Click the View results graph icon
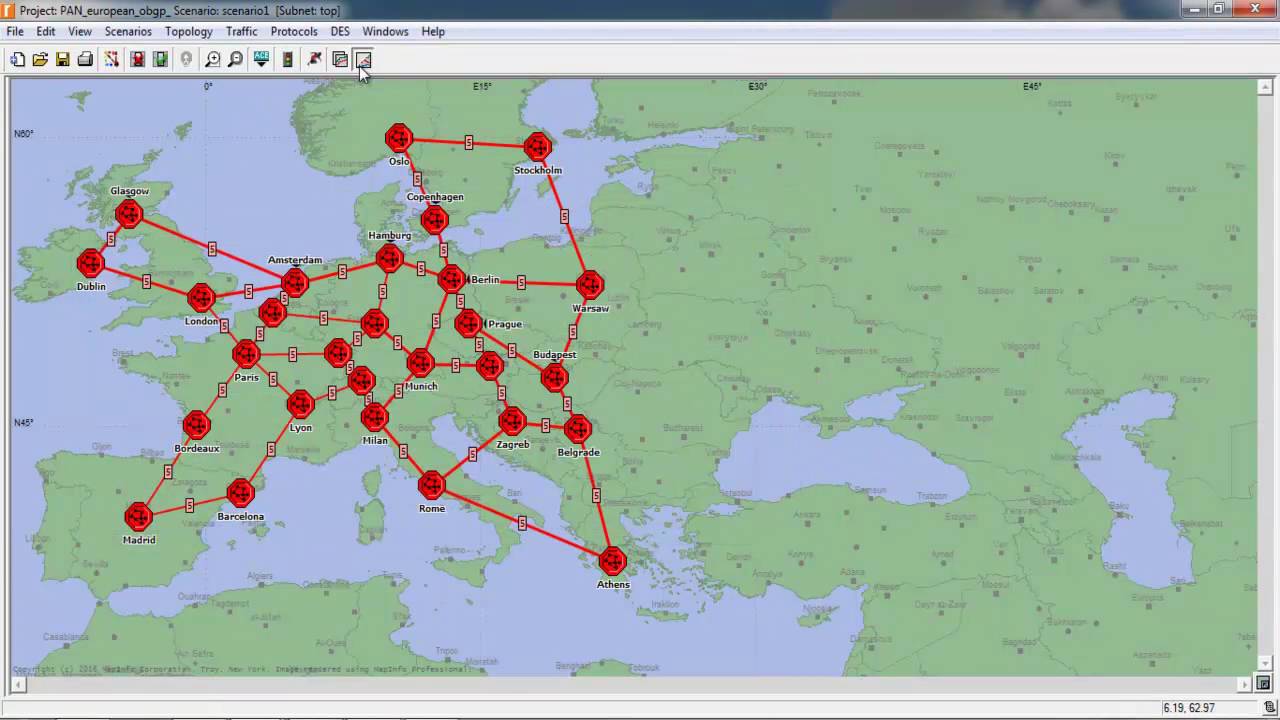Screen dimensions: 1280x720 click(340, 60)
